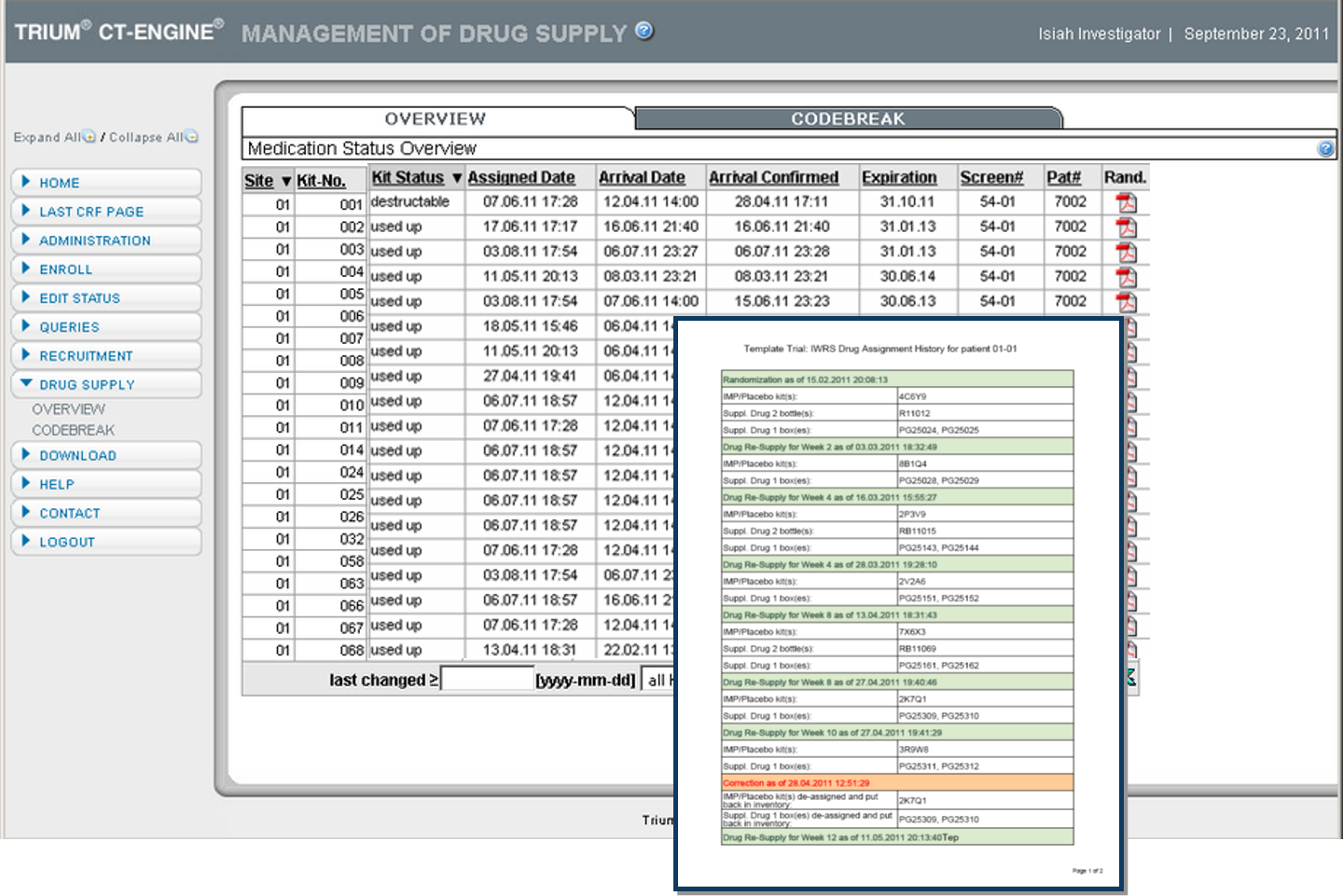This screenshot has width=1343, height=896.
Task: Sort the table by Assigned Date
Action: point(522,176)
